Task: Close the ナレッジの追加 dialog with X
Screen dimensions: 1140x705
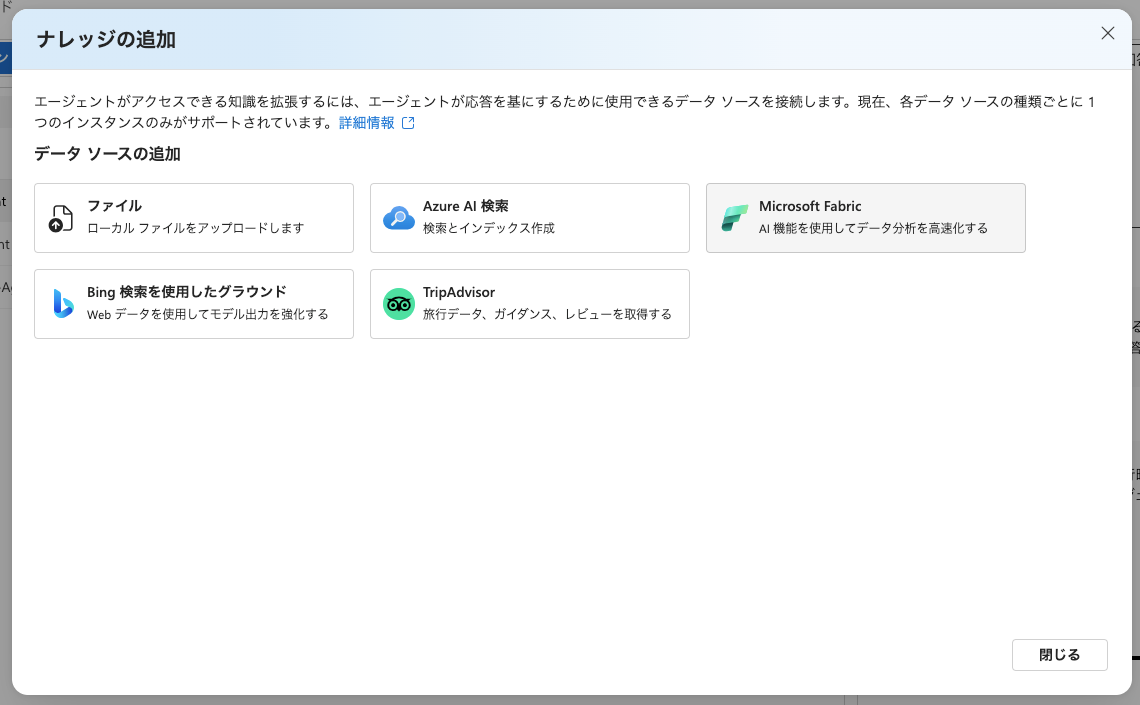Action: (1107, 33)
